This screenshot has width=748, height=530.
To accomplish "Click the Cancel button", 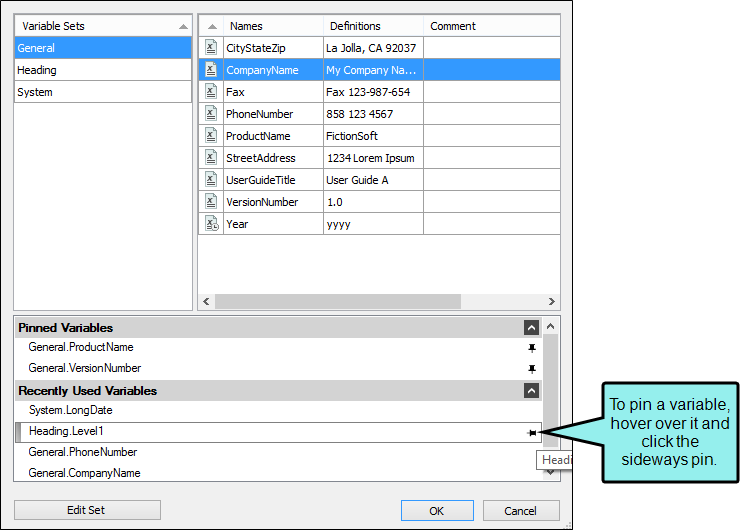I will (x=521, y=510).
